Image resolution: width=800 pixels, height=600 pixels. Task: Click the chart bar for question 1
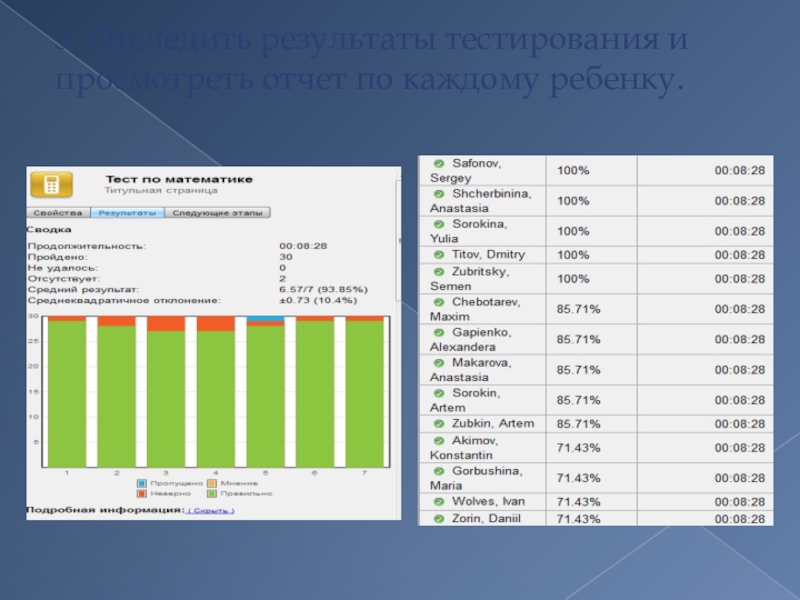click(x=67, y=391)
